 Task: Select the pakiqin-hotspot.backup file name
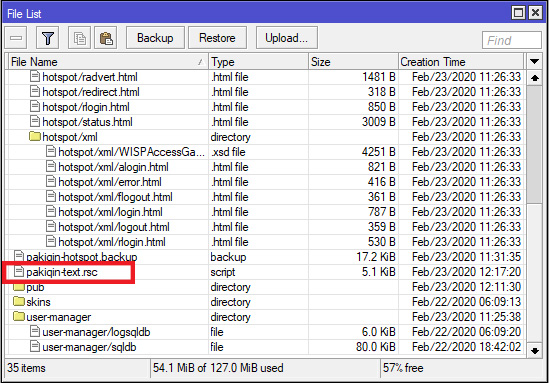pyautogui.click(x=82, y=257)
